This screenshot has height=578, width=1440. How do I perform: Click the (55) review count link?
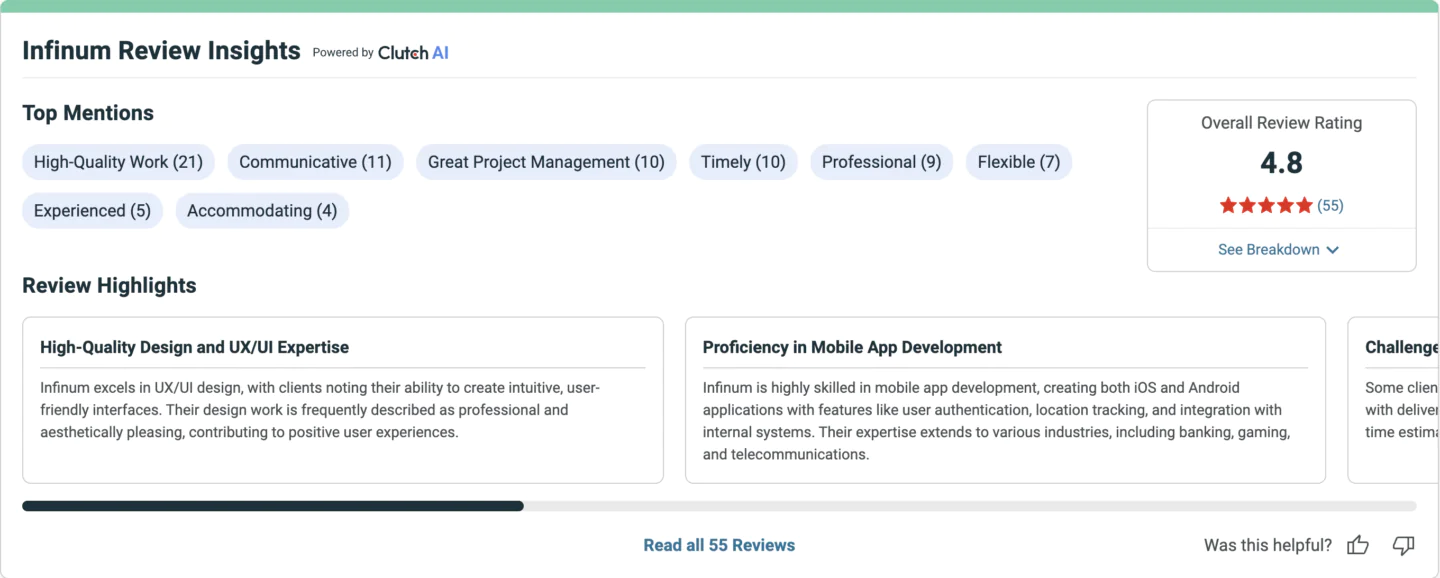1330,206
